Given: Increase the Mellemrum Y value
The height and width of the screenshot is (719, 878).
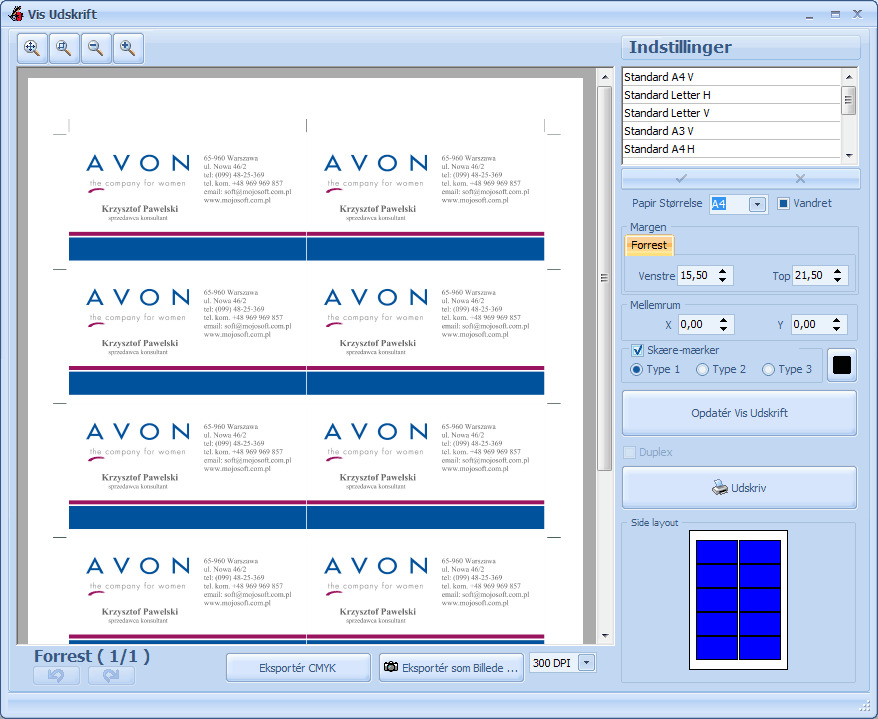Looking at the screenshot, I should [837, 320].
